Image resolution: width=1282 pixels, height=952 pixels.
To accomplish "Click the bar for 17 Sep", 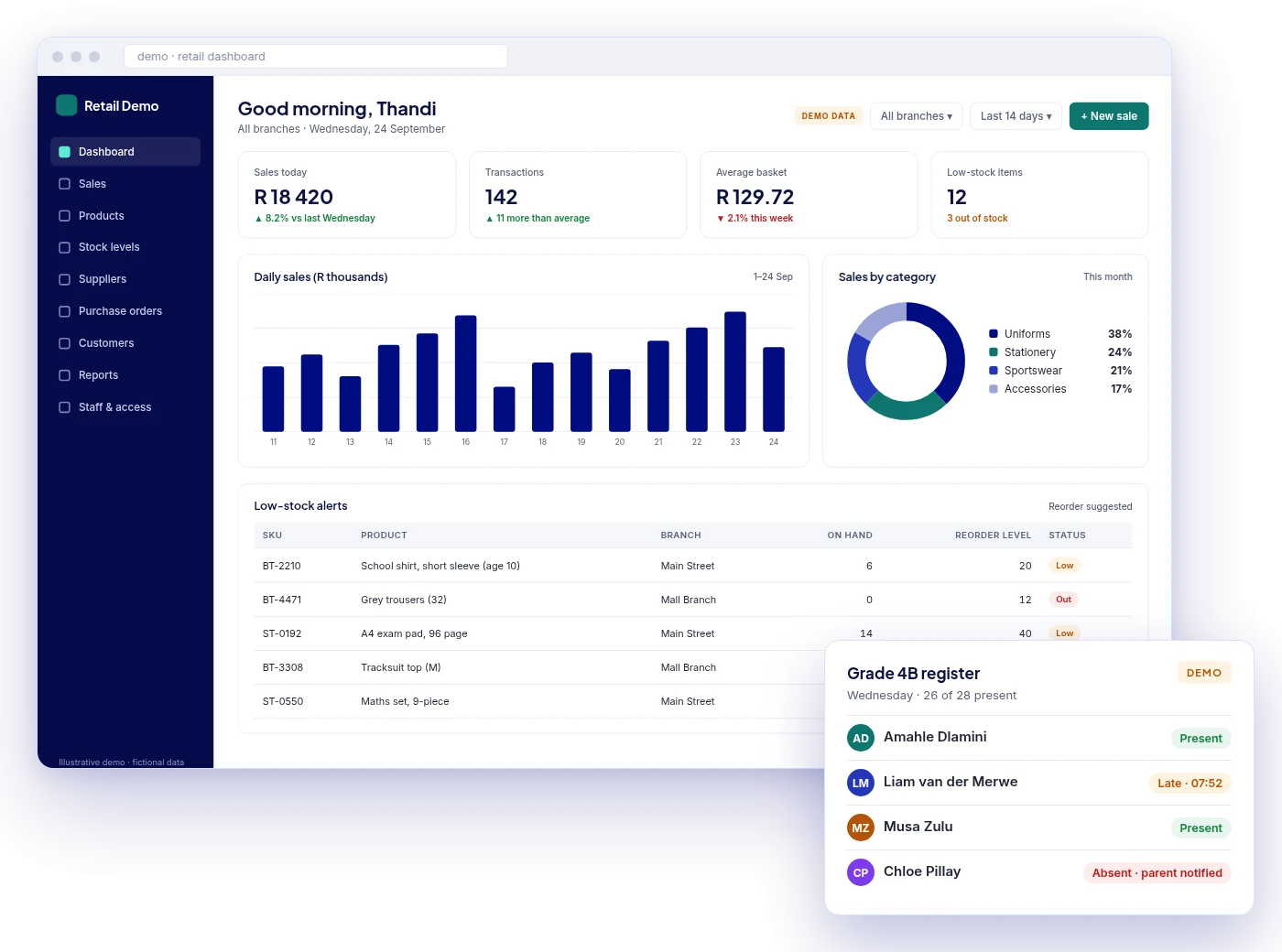I will (x=505, y=409).
